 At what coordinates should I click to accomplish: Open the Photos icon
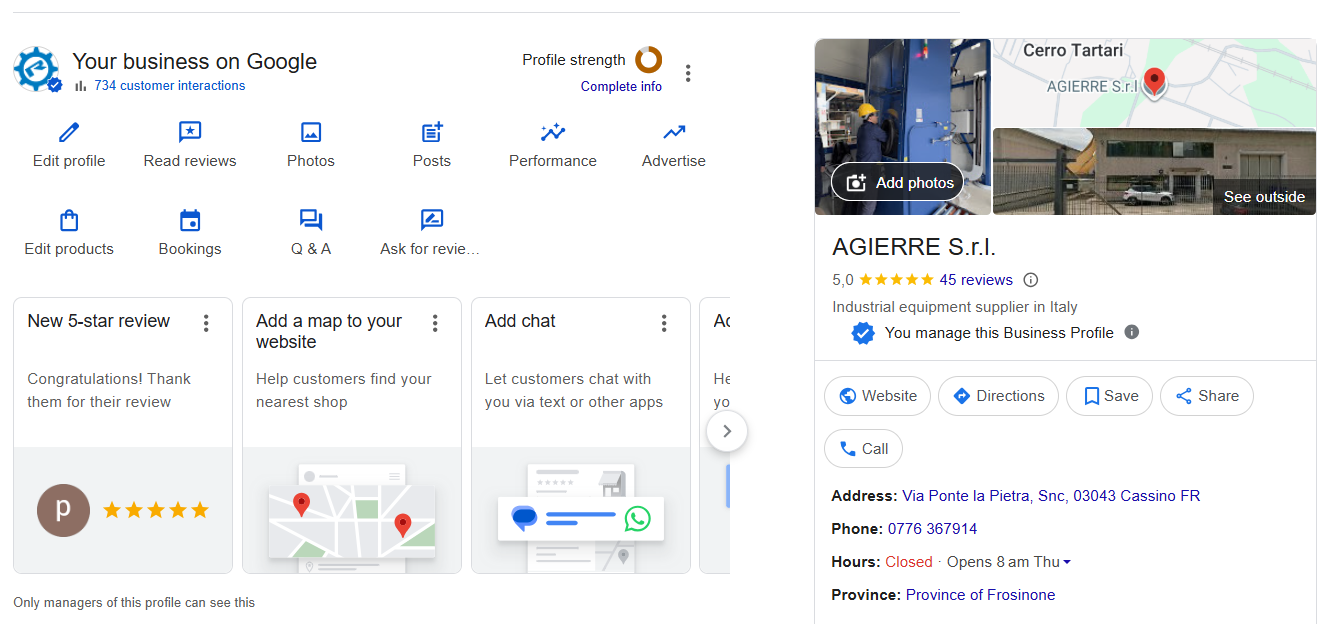click(x=311, y=132)
